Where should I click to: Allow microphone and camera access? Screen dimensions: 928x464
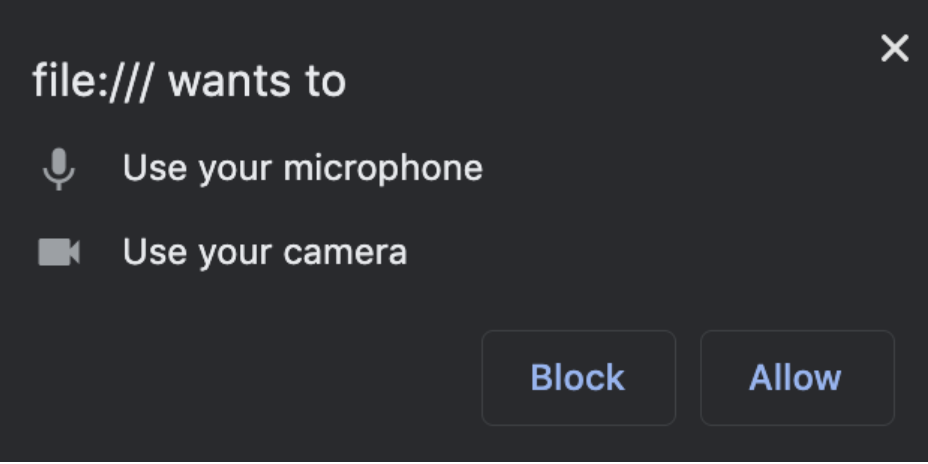(x=796, y=378)
